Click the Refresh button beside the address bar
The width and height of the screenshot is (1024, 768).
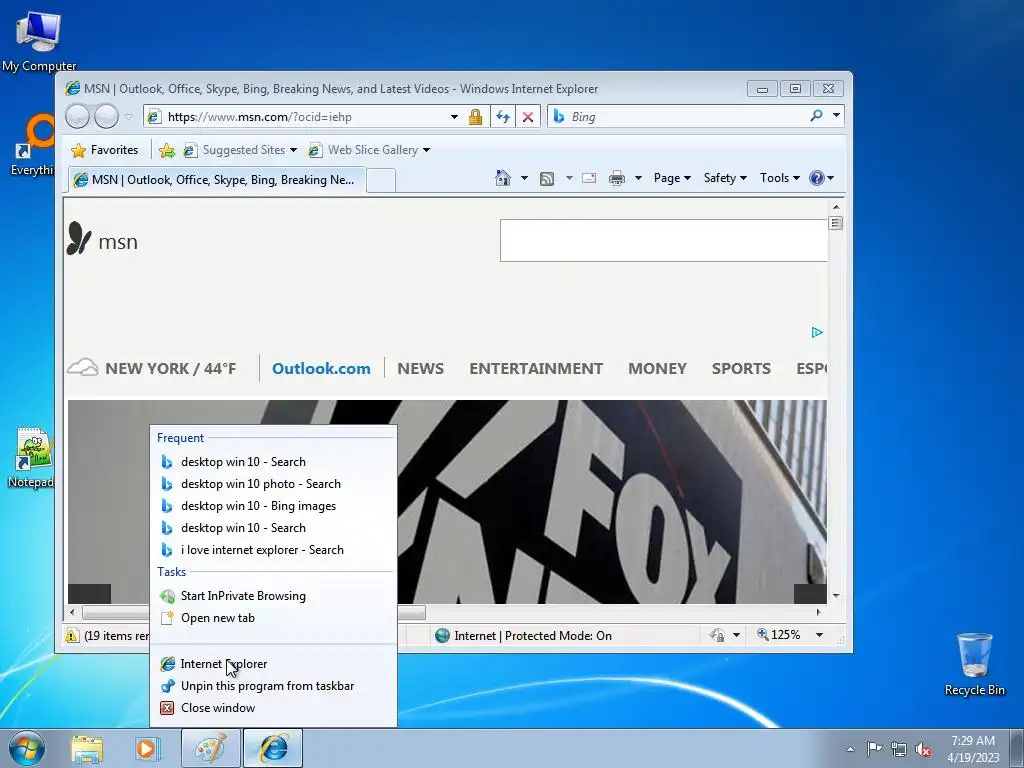[x=502, y=117]
